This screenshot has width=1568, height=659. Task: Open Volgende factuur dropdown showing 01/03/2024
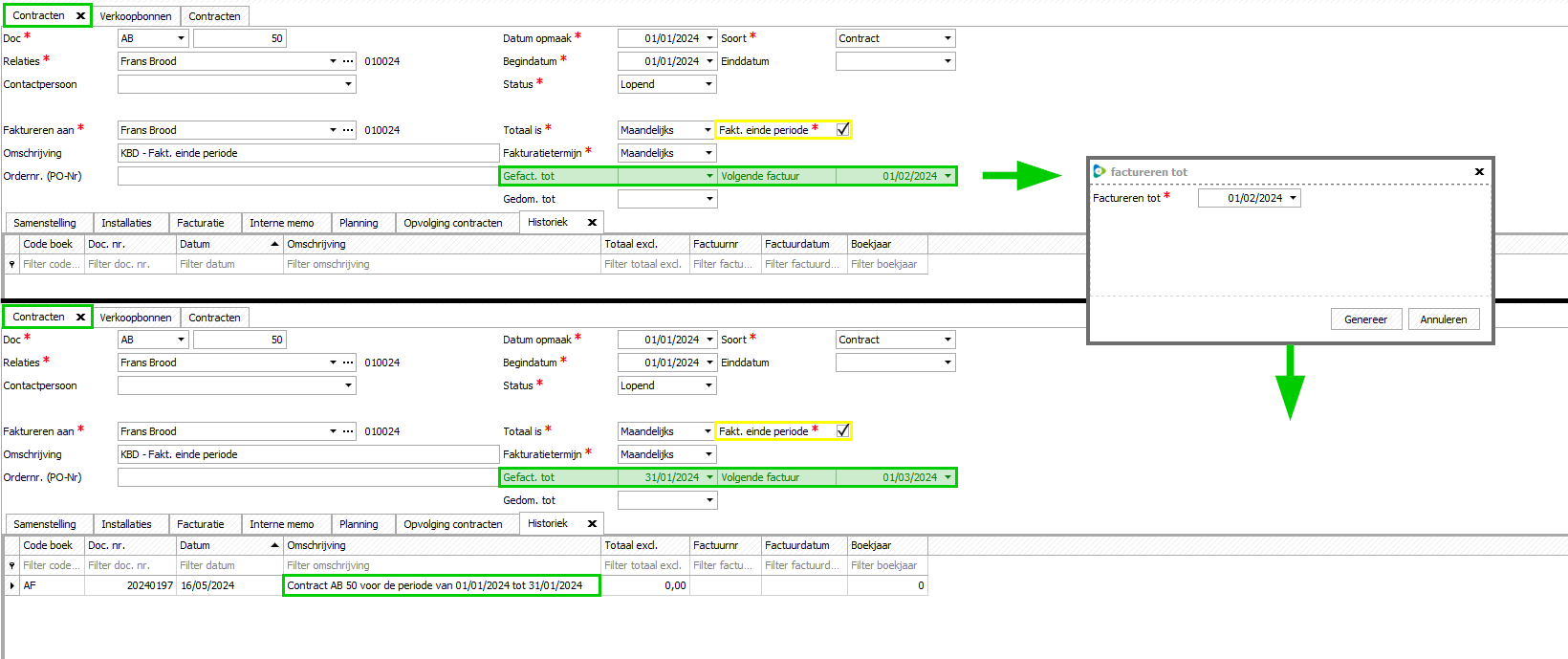[x=947, y=477]
